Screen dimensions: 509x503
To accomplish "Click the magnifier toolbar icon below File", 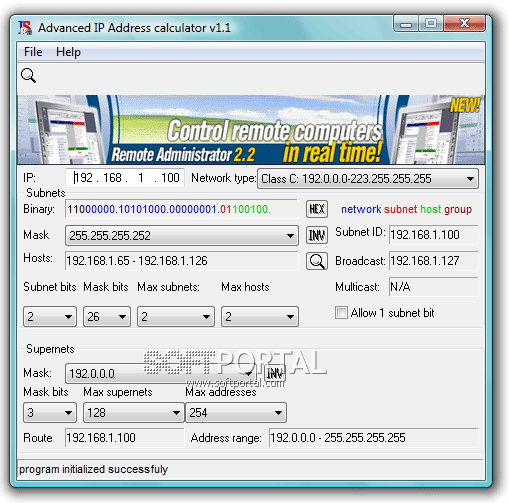I will coord(28,76).
